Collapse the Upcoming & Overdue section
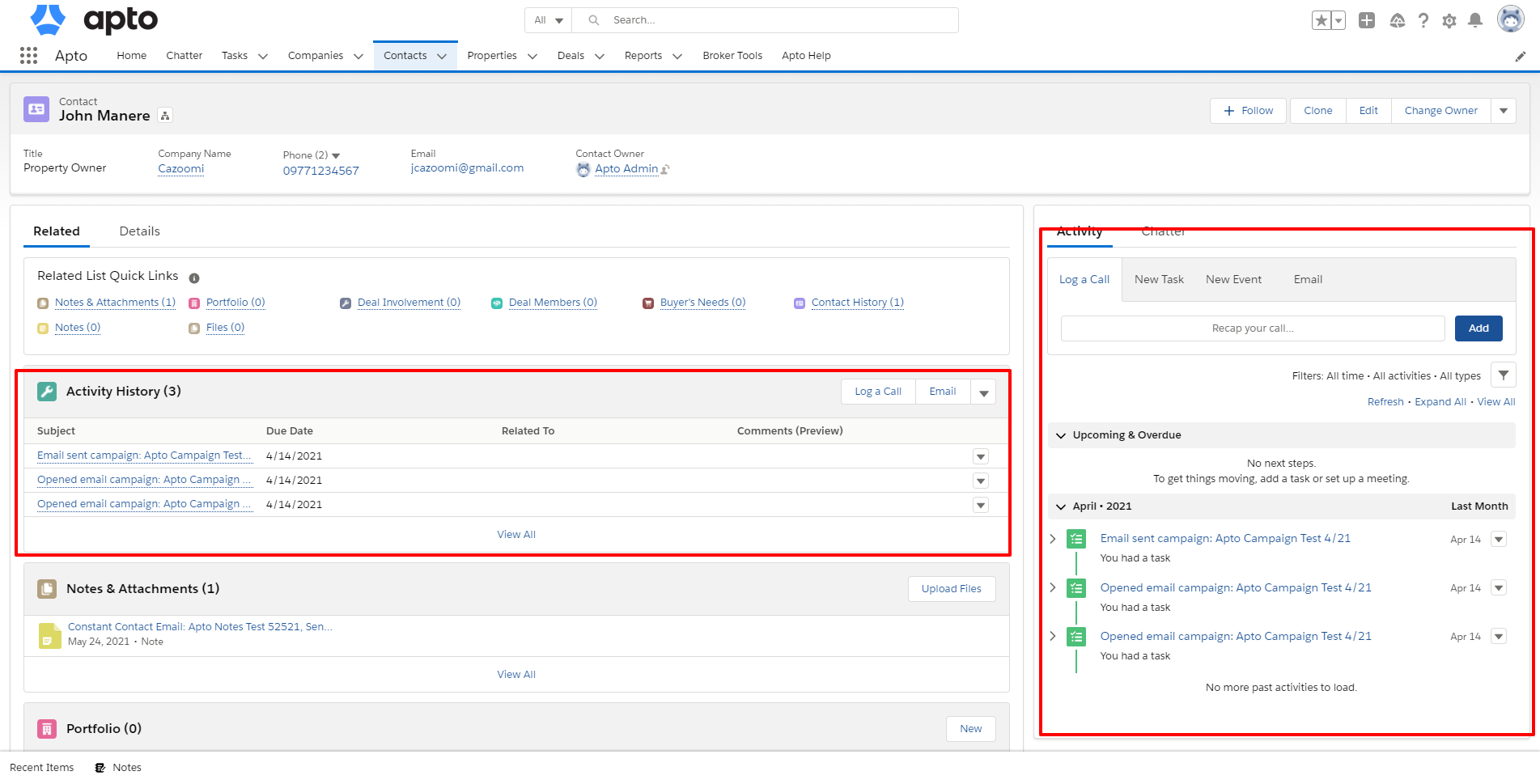The width and height of the screenshot is (1540, 784). click(x=1061, y=435)
